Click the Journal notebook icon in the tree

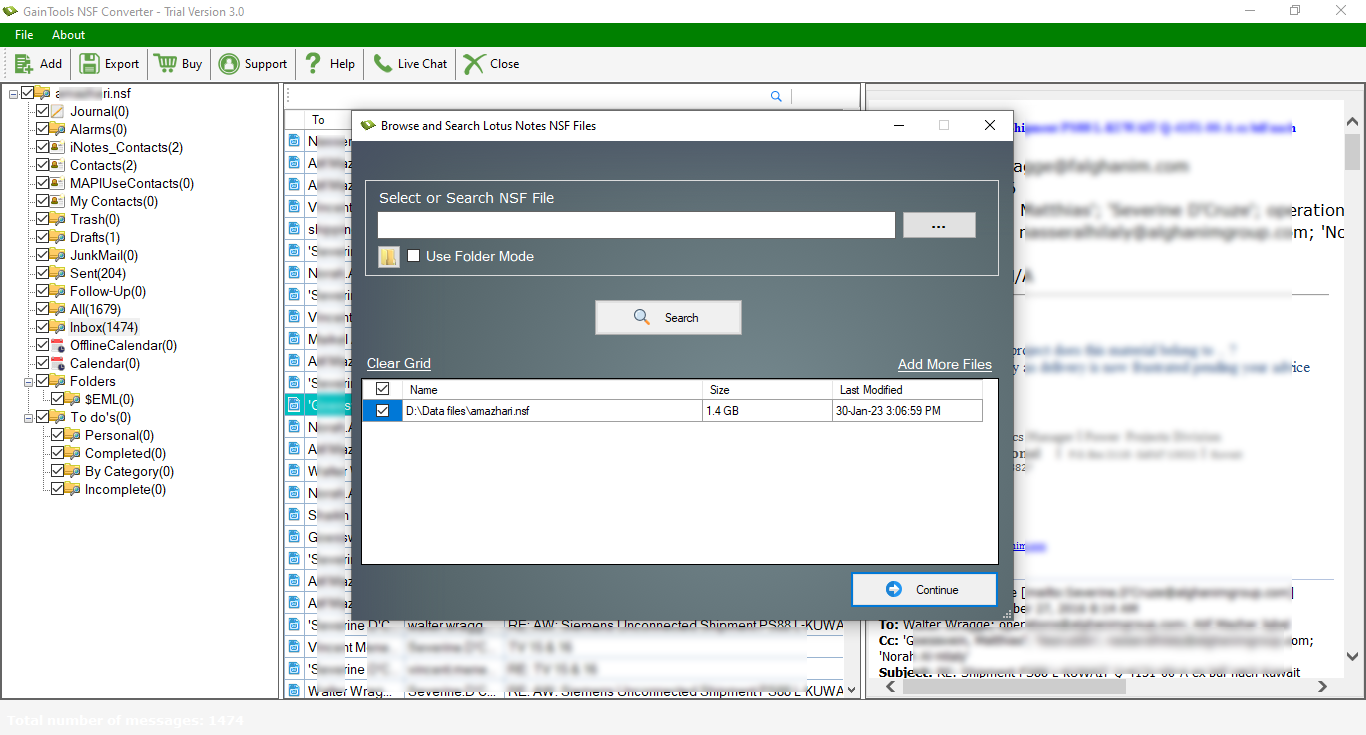[x=58, y=111]
